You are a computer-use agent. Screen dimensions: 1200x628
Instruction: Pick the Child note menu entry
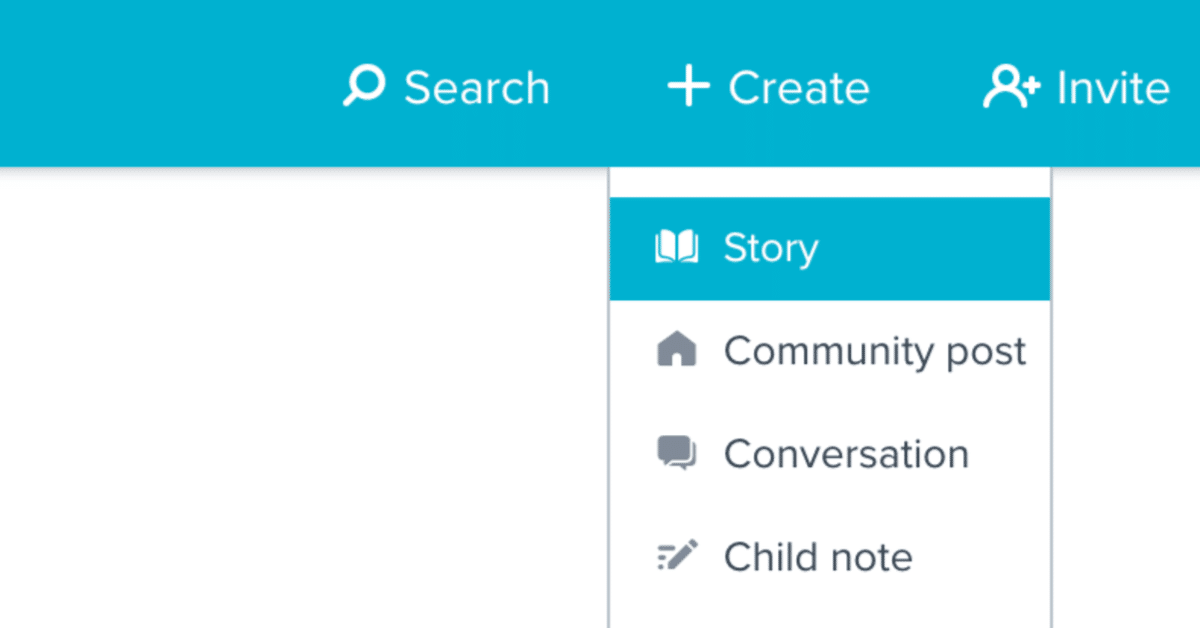(x=830, y=556)
